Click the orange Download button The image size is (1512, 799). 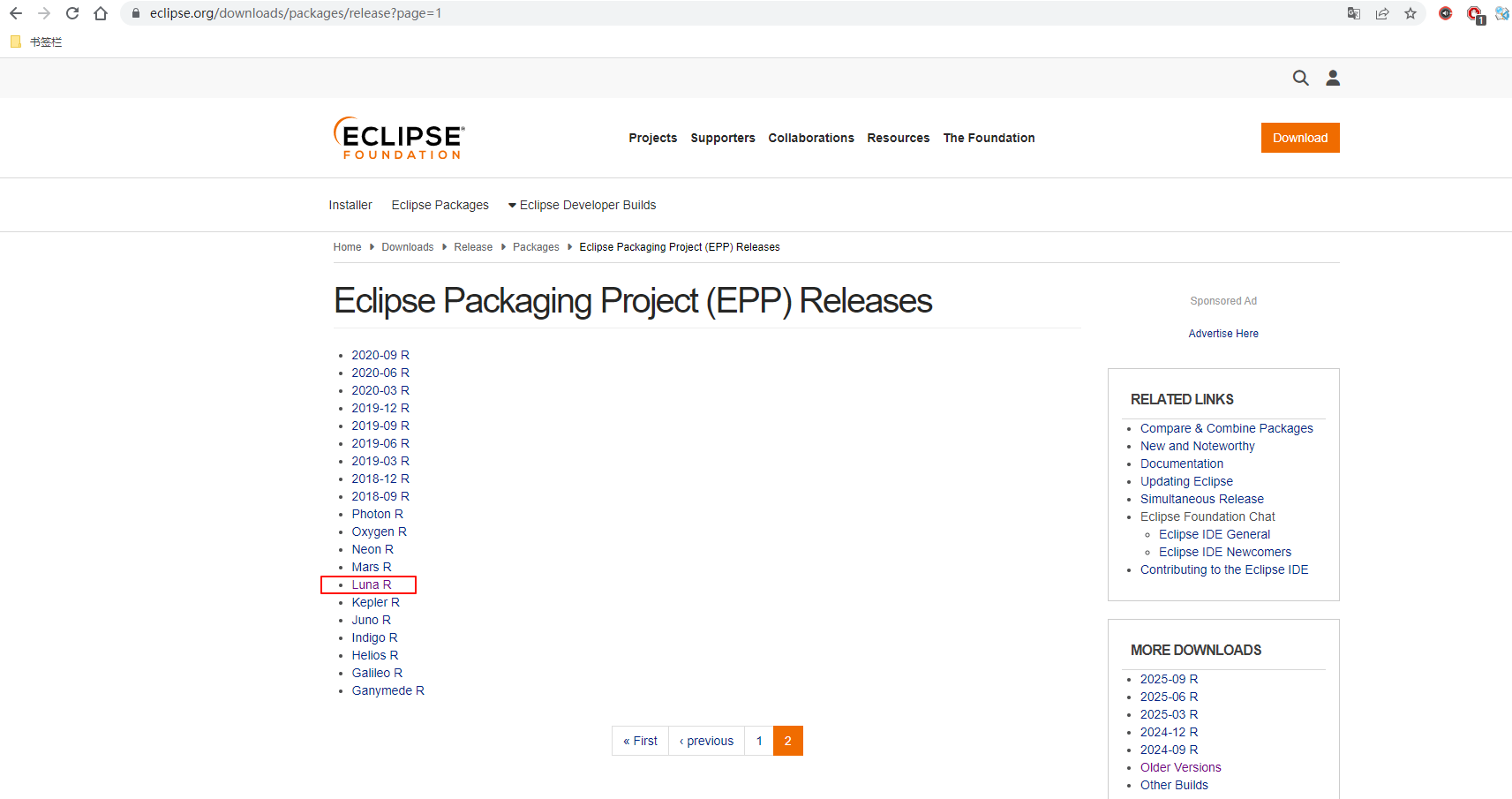[x=1300, y=138]
